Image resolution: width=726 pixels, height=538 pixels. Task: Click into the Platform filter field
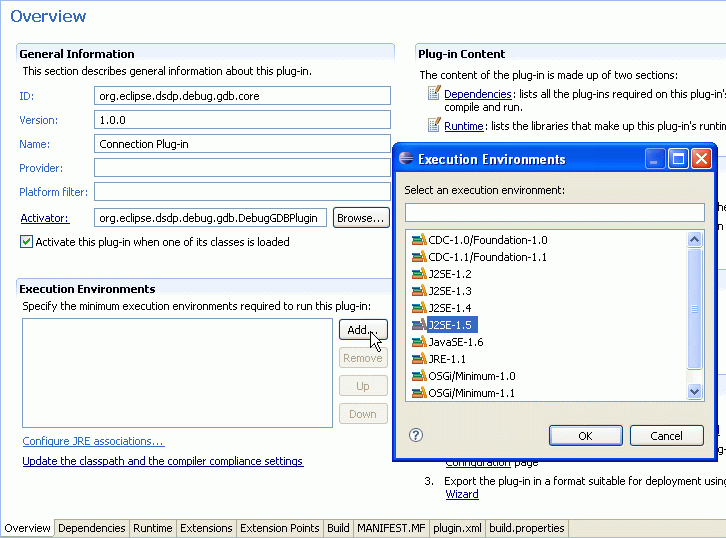click(x=242, y=192)
